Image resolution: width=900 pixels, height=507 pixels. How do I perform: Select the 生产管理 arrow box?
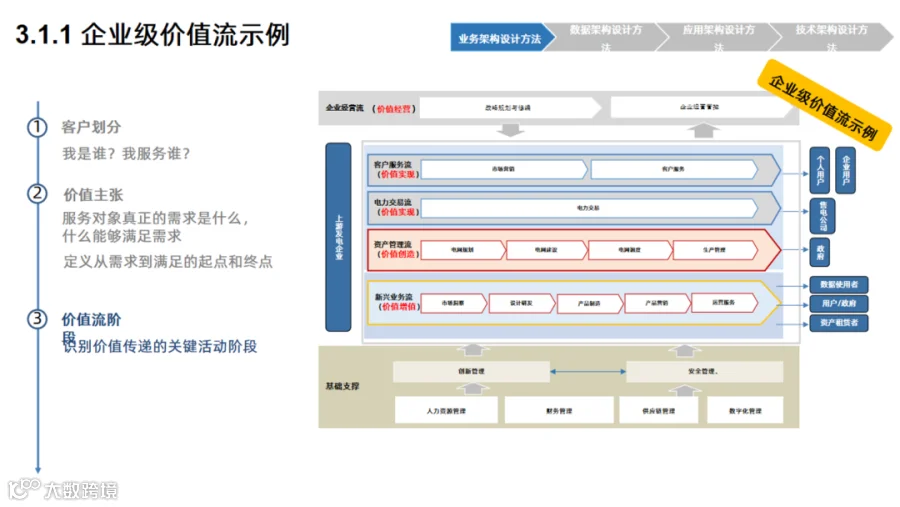pos(715,250)
